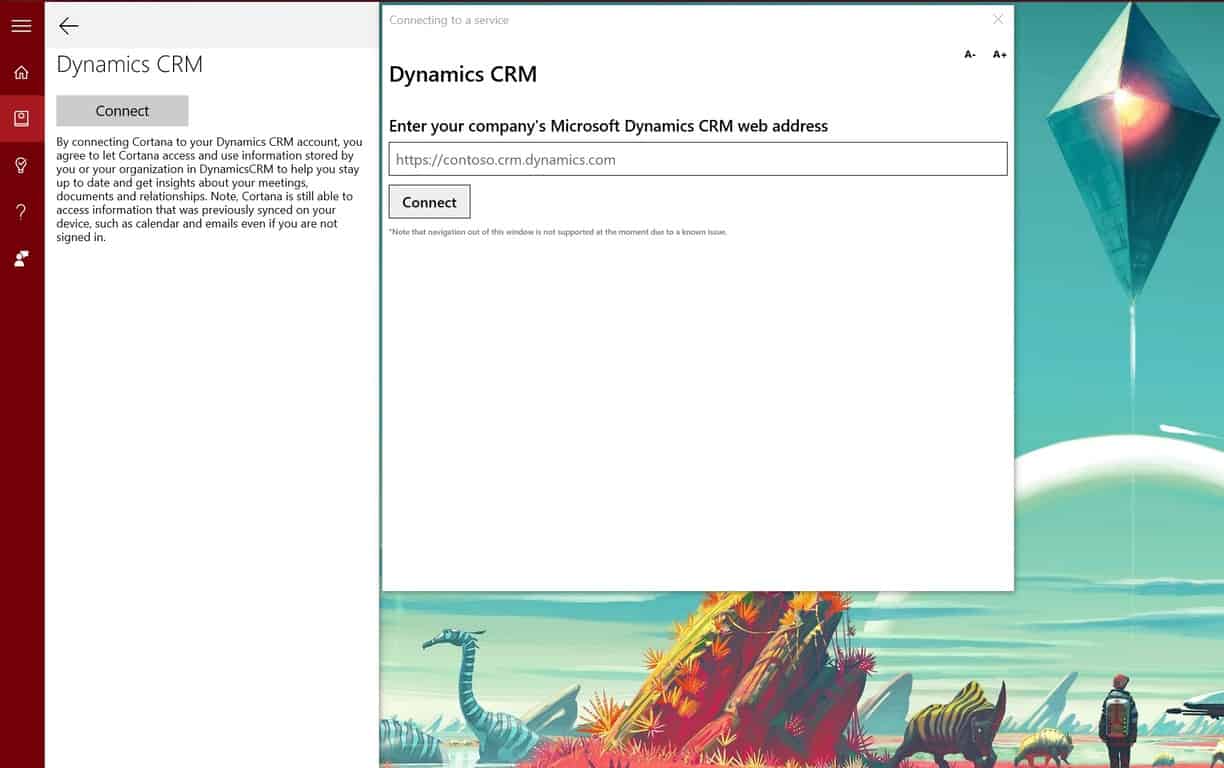Open Help via the question mark icon
The image size is (1224, 768).
21,211
